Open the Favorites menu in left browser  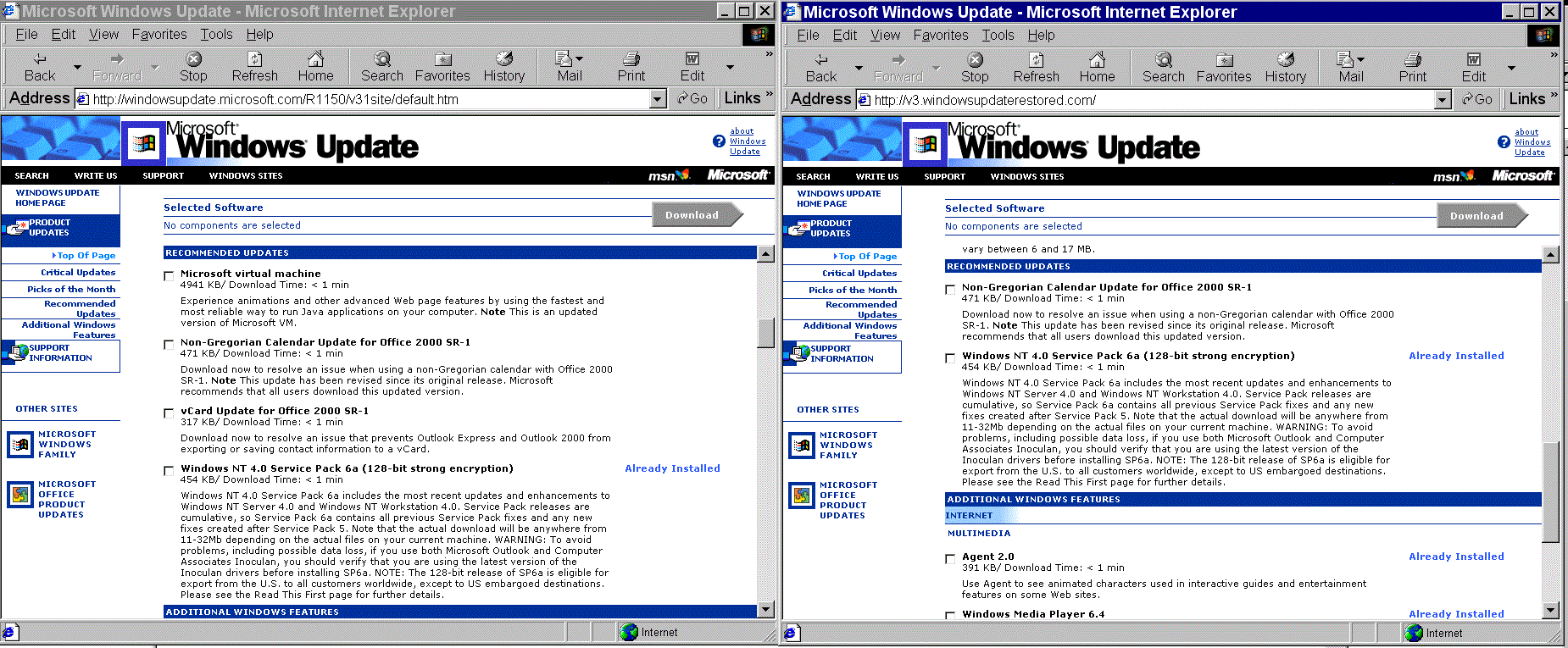[158, 34]
